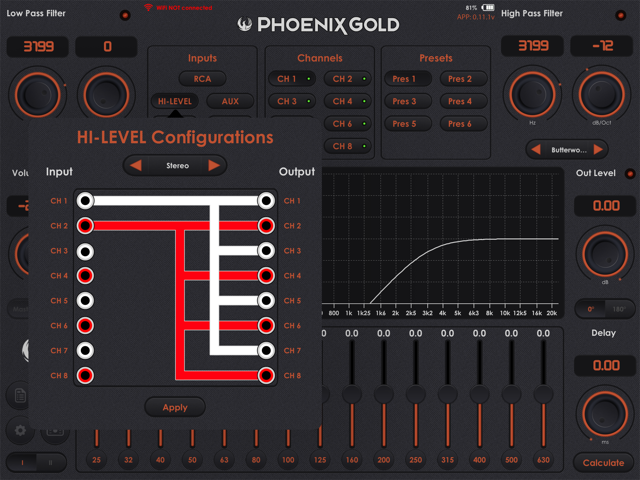Toggle channel CH 4 on
Viewport: 640px width, 480px height.
(x=347, y=101)
